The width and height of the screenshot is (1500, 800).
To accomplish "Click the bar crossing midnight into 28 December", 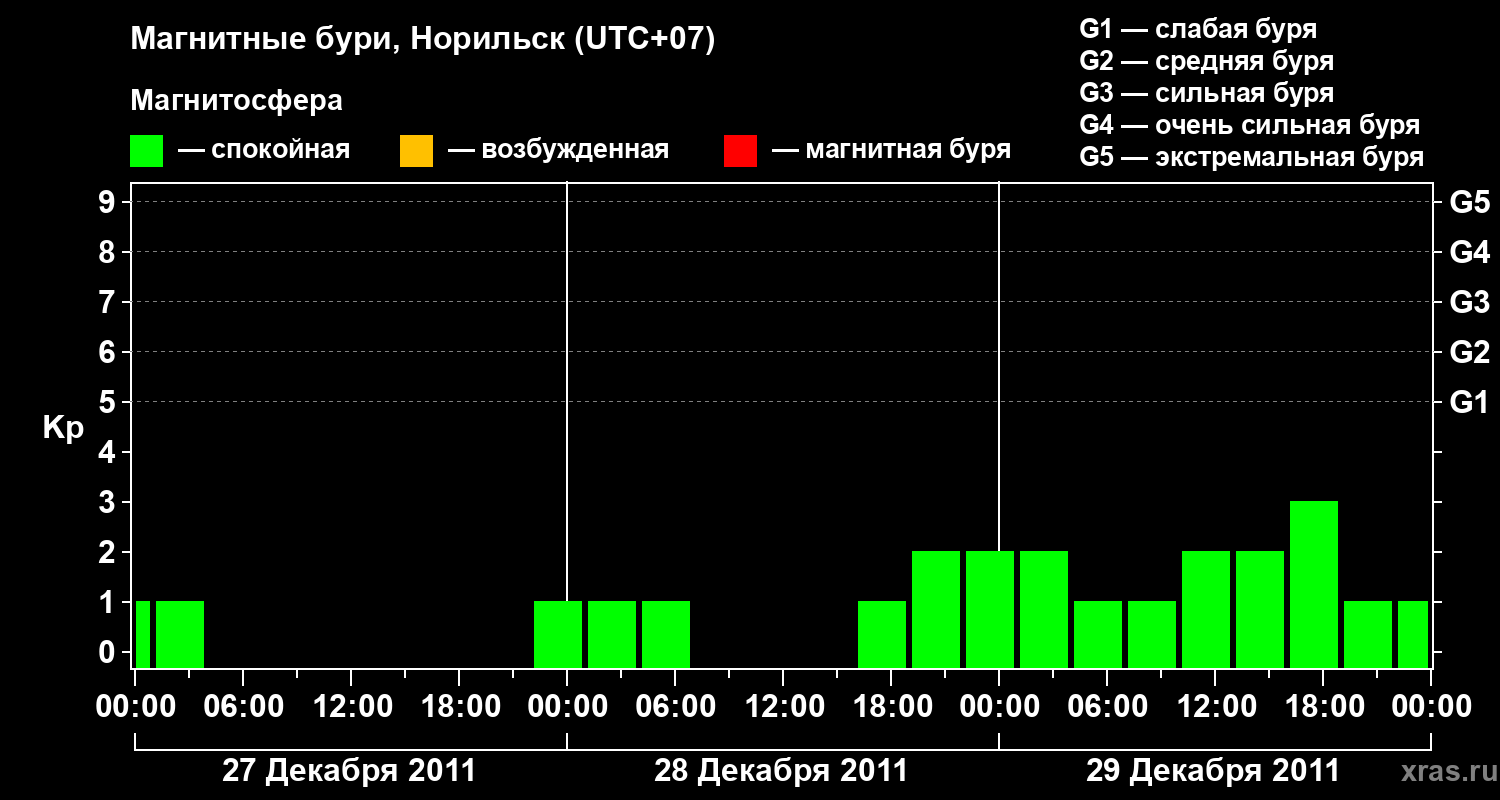I will (x=558, y=634).
